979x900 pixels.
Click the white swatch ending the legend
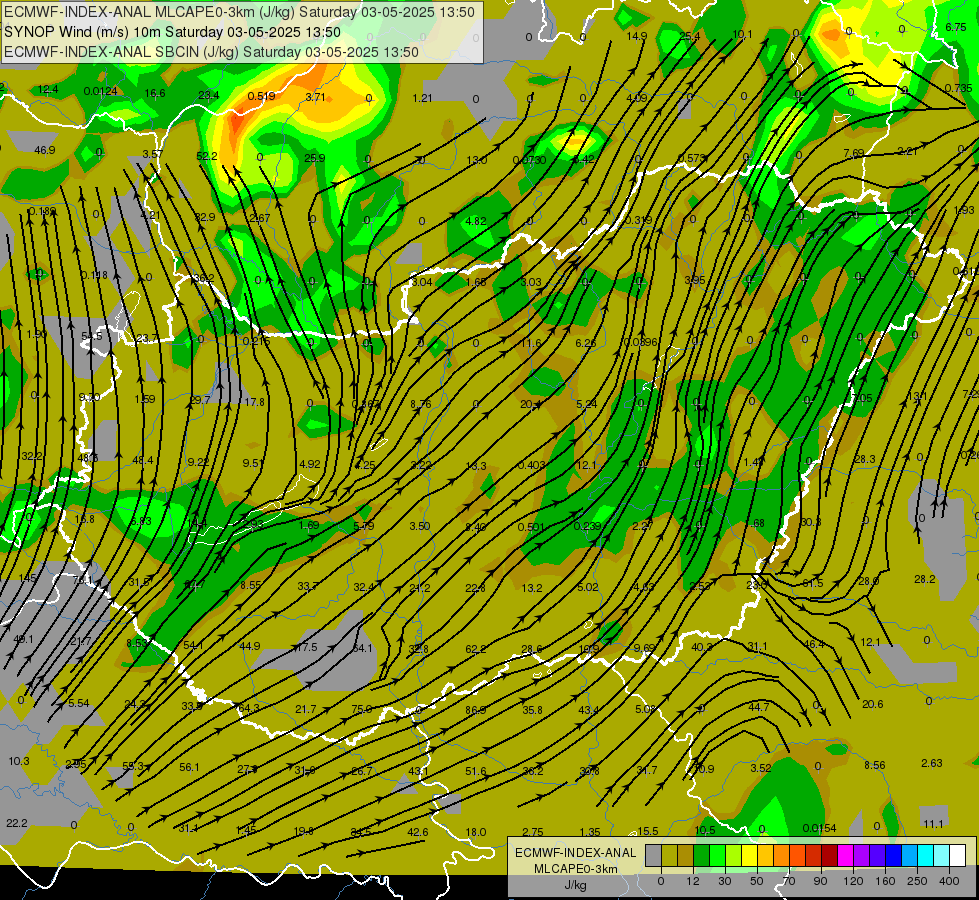(x=957, y=855)
